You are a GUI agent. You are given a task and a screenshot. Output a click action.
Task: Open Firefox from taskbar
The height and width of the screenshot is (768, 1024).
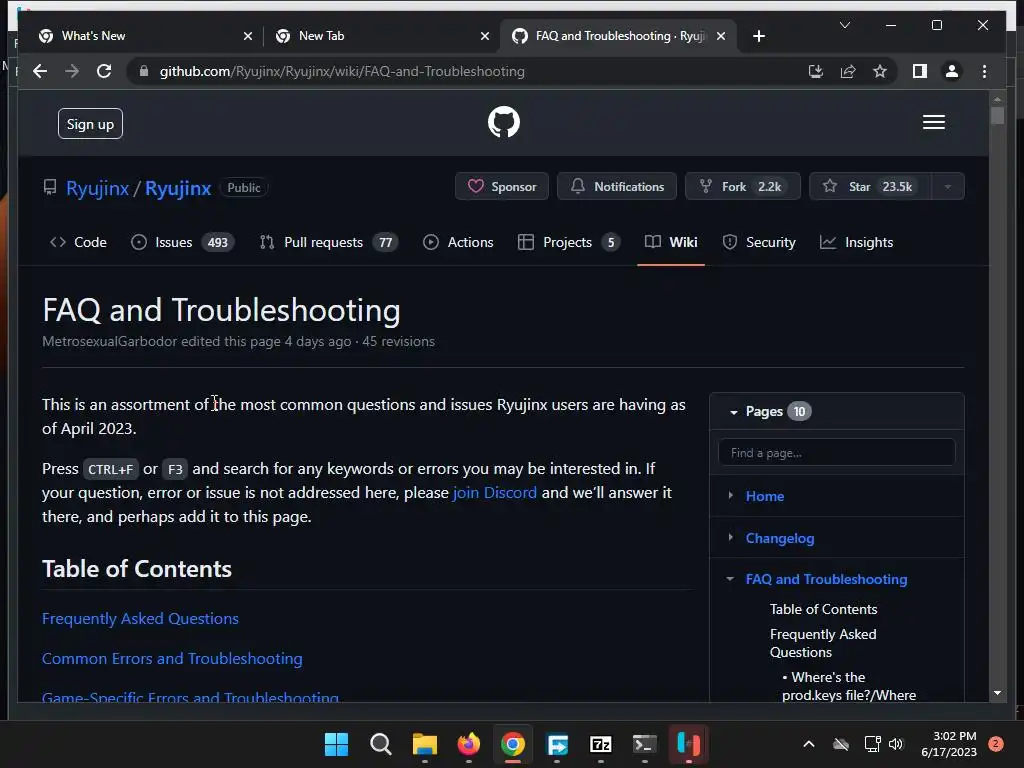[x=468, y=744]
